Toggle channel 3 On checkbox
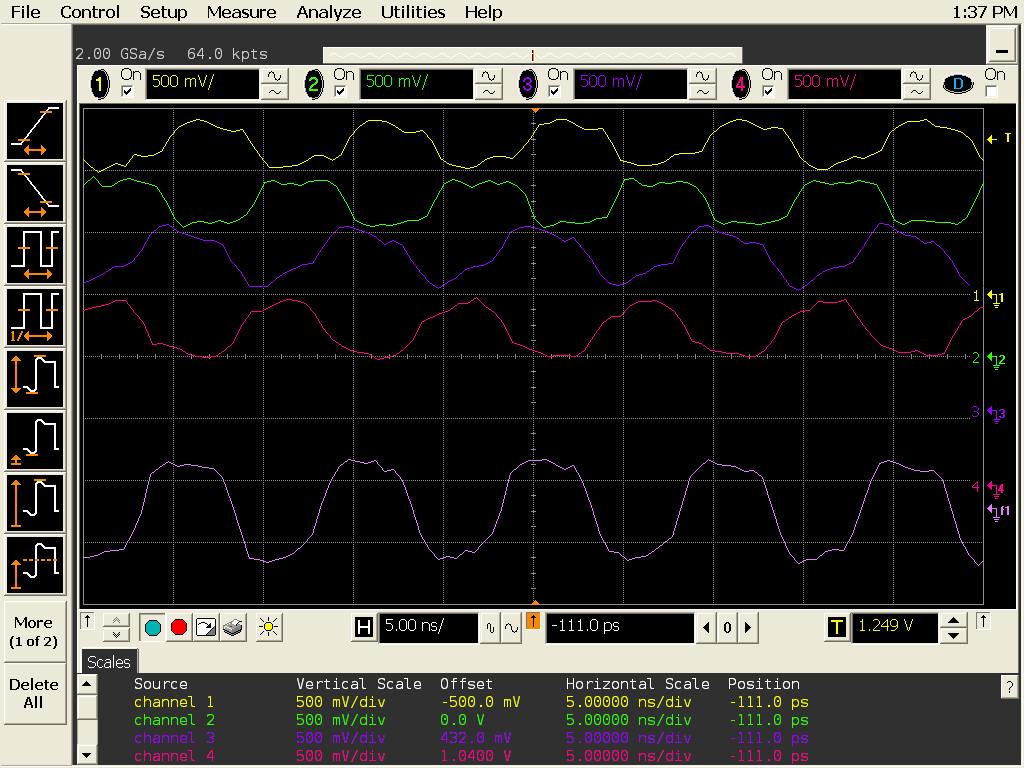This screenshot has width=1024, height=768. point(554,91)
